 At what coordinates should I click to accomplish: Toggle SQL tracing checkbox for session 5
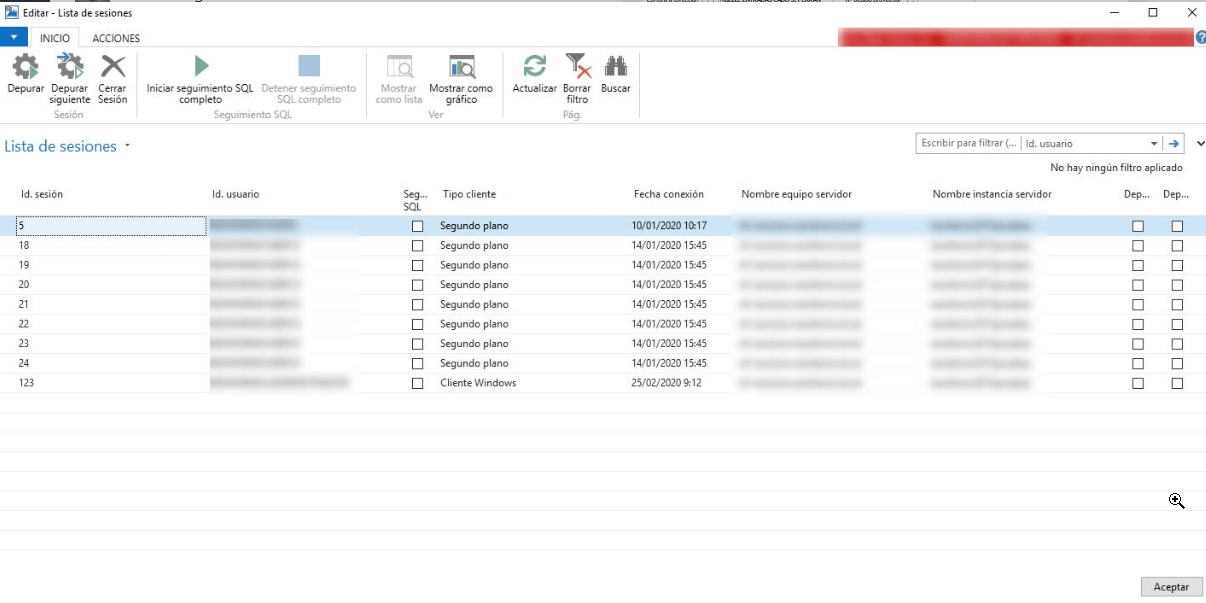point(418,226)
